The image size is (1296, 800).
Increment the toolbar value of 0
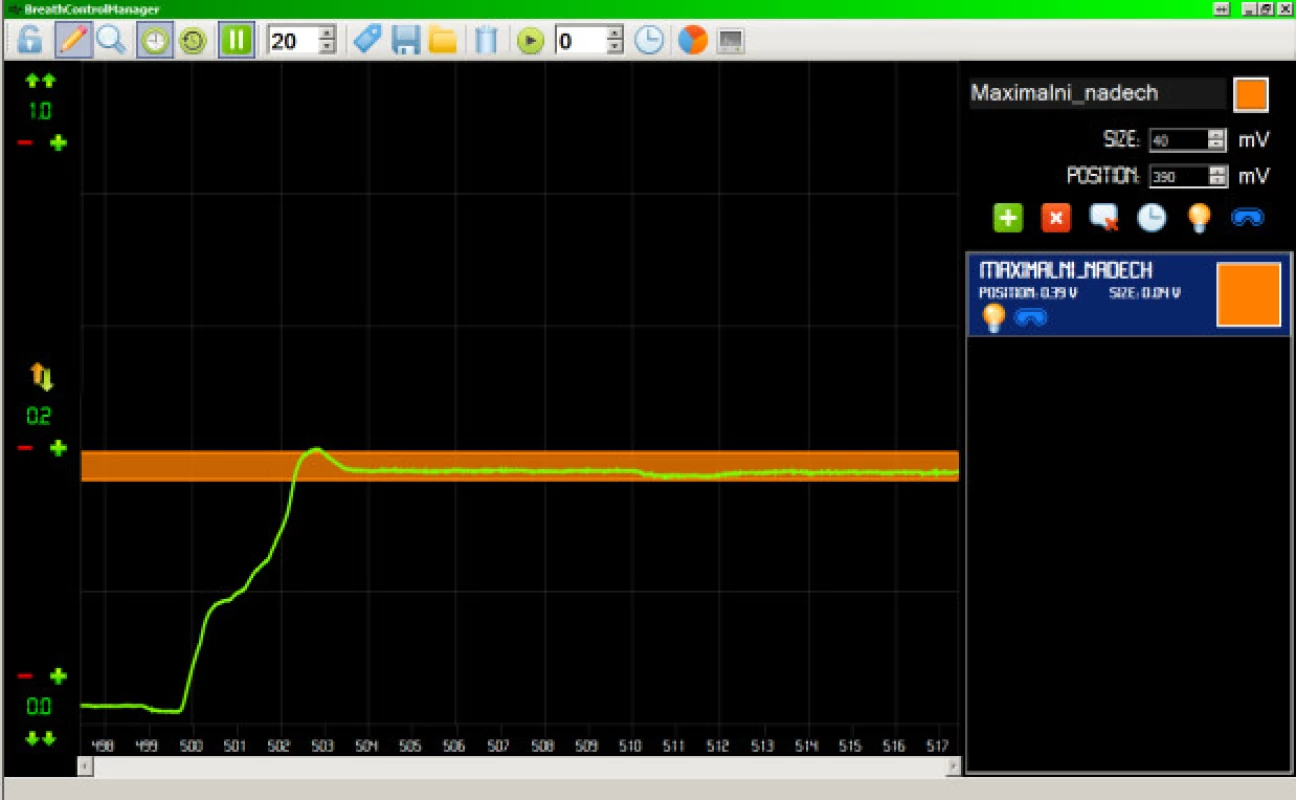(x=615, y=33)
